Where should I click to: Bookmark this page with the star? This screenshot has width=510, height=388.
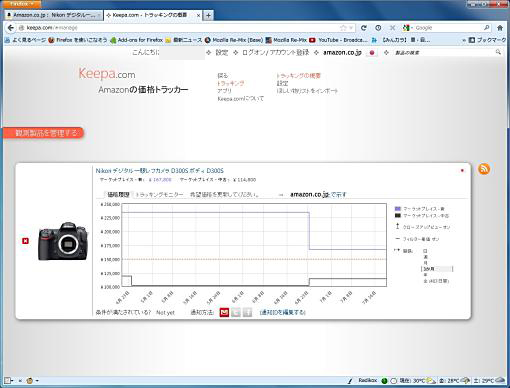click(343, 28)
